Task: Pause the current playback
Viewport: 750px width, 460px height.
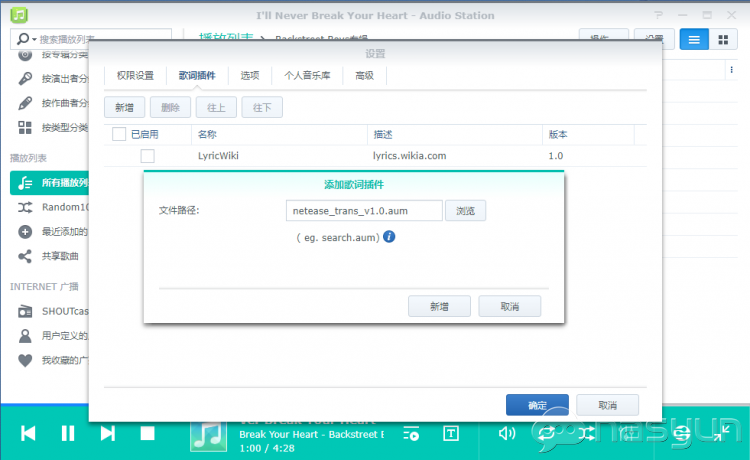Action: point(68,434)
